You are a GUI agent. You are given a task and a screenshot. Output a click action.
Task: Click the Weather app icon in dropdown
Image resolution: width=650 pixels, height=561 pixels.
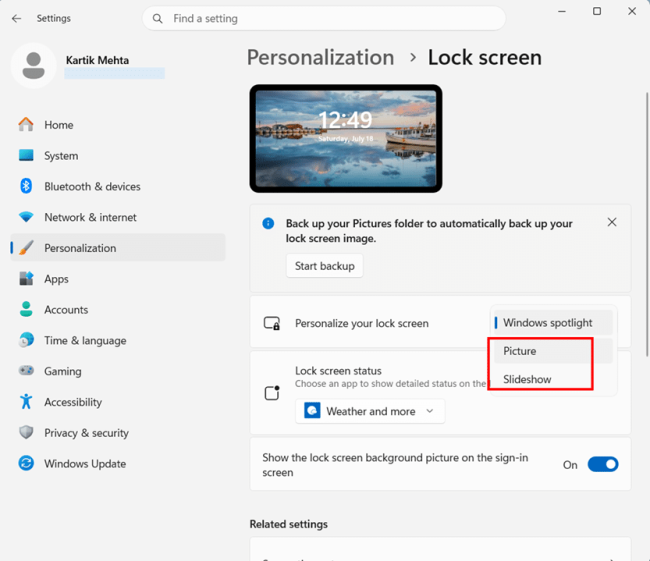(x=312, y=411)
